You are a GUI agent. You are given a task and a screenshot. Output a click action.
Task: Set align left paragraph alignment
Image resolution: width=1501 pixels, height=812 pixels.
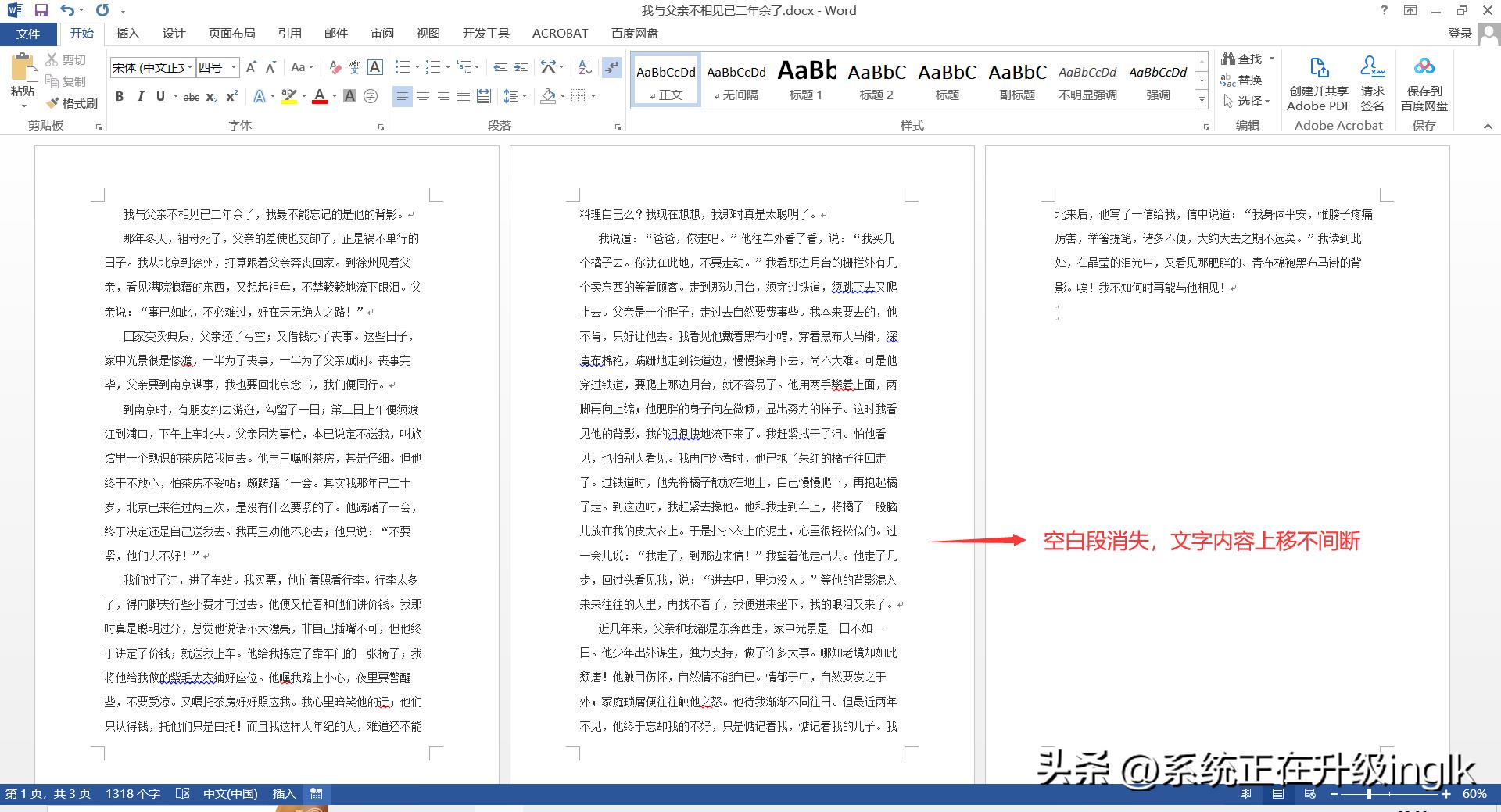(402, 96)
